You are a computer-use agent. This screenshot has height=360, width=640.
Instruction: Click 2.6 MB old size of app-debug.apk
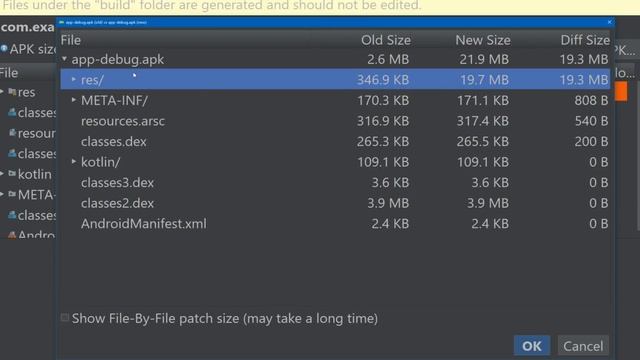point(388,59)
